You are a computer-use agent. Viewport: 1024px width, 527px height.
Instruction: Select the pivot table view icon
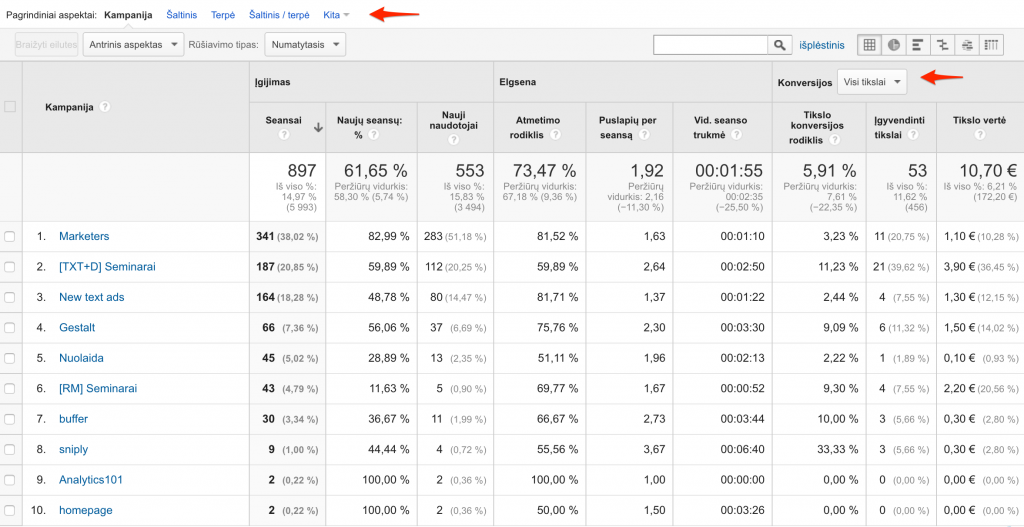[991, 45]
